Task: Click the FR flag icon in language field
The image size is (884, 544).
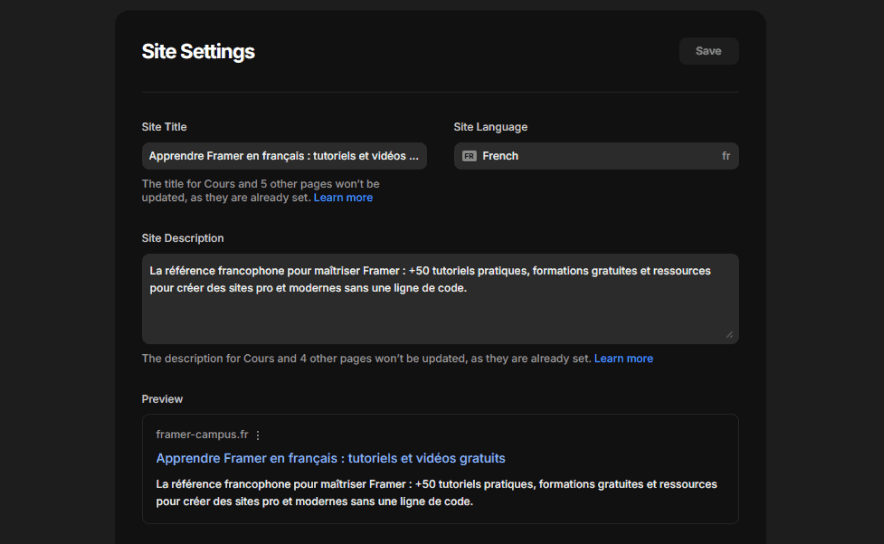Action: pyautogui.click(x=469, y=156)
